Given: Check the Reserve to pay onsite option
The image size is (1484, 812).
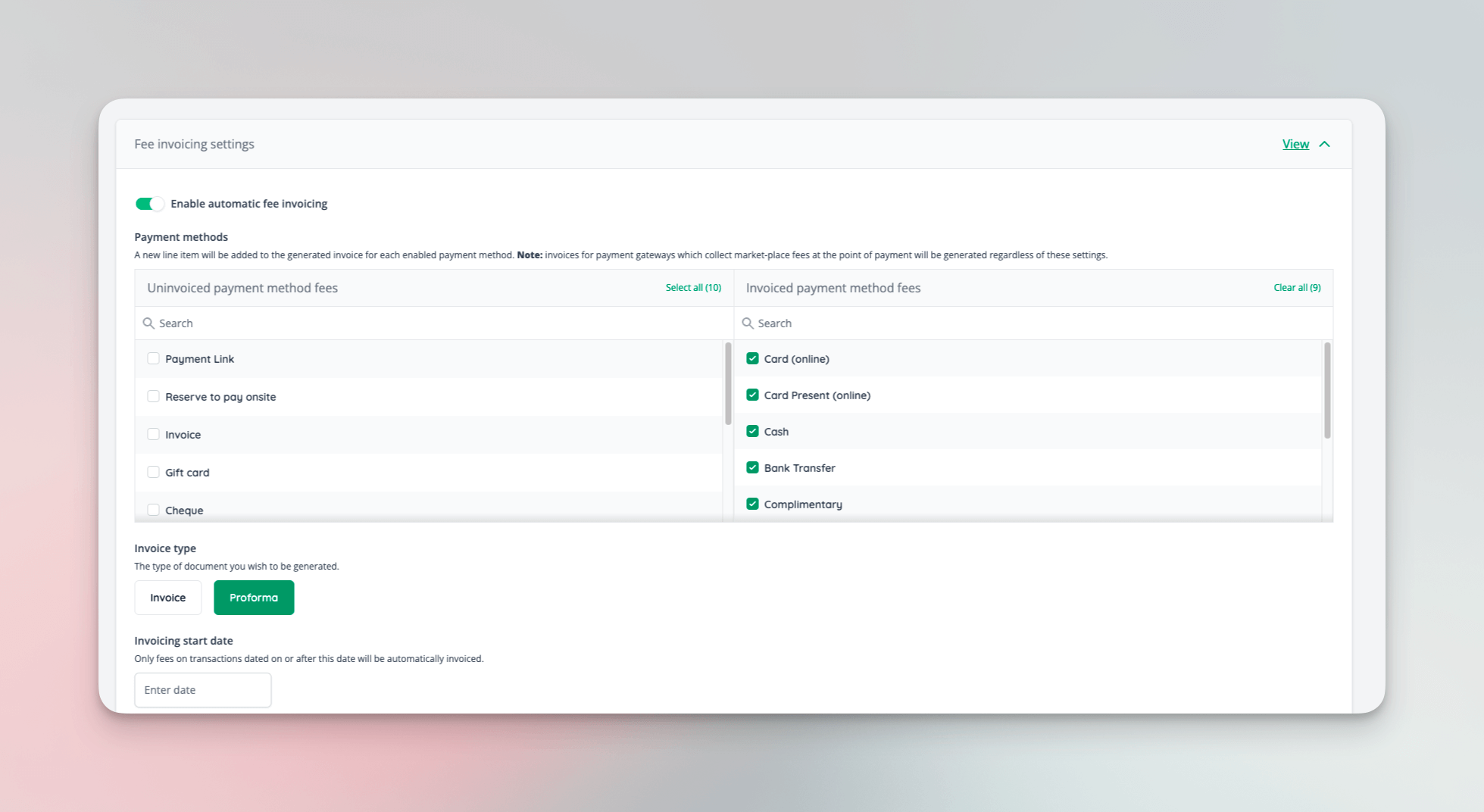Looking at the screenshot, I should coord(154,395).
